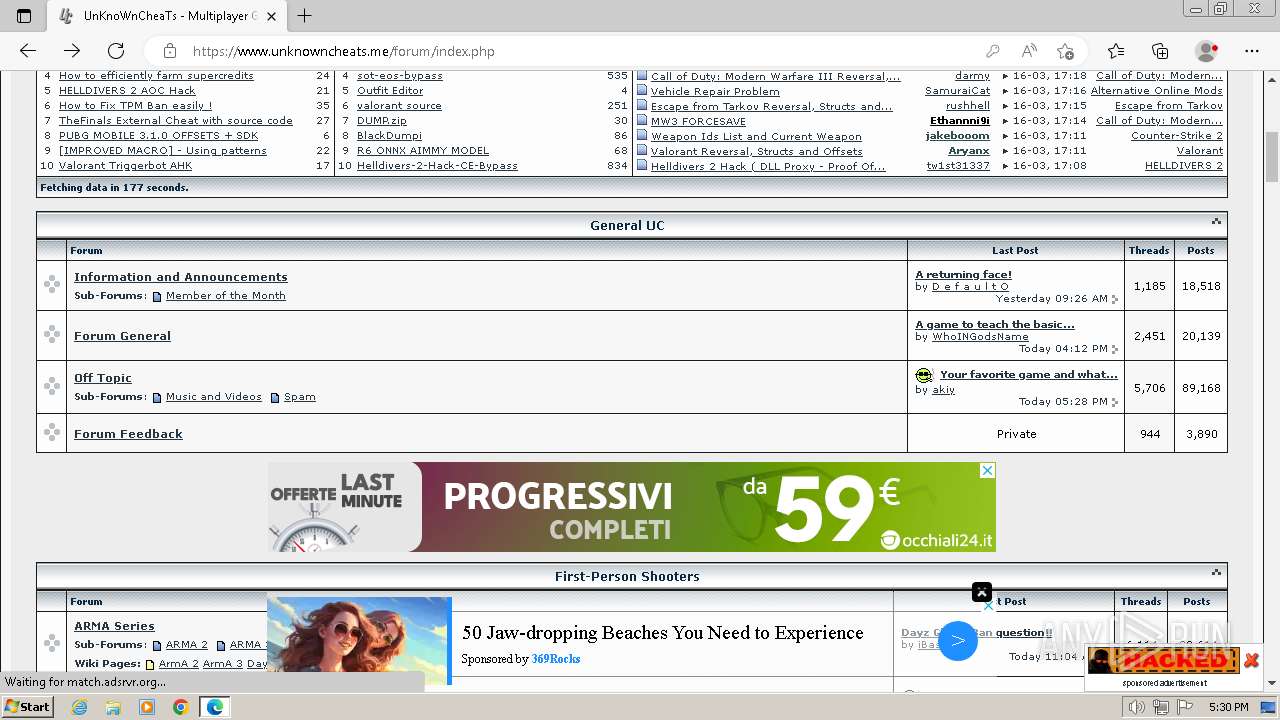The image size is (1280, 720).
Task: Open the Windows Start button
Action: click(x=27, y=707)
